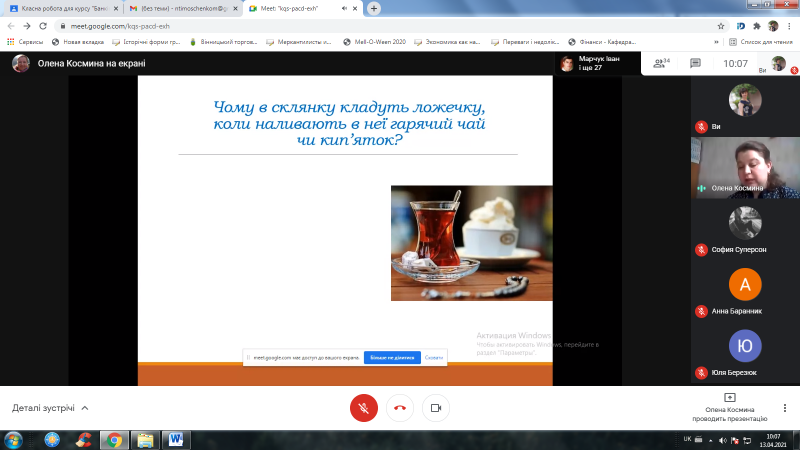The width and height of the screenshot is (800, 450).
Task: Switch to the Класна робота для курсу tab
Action: (x=64, y=9)
